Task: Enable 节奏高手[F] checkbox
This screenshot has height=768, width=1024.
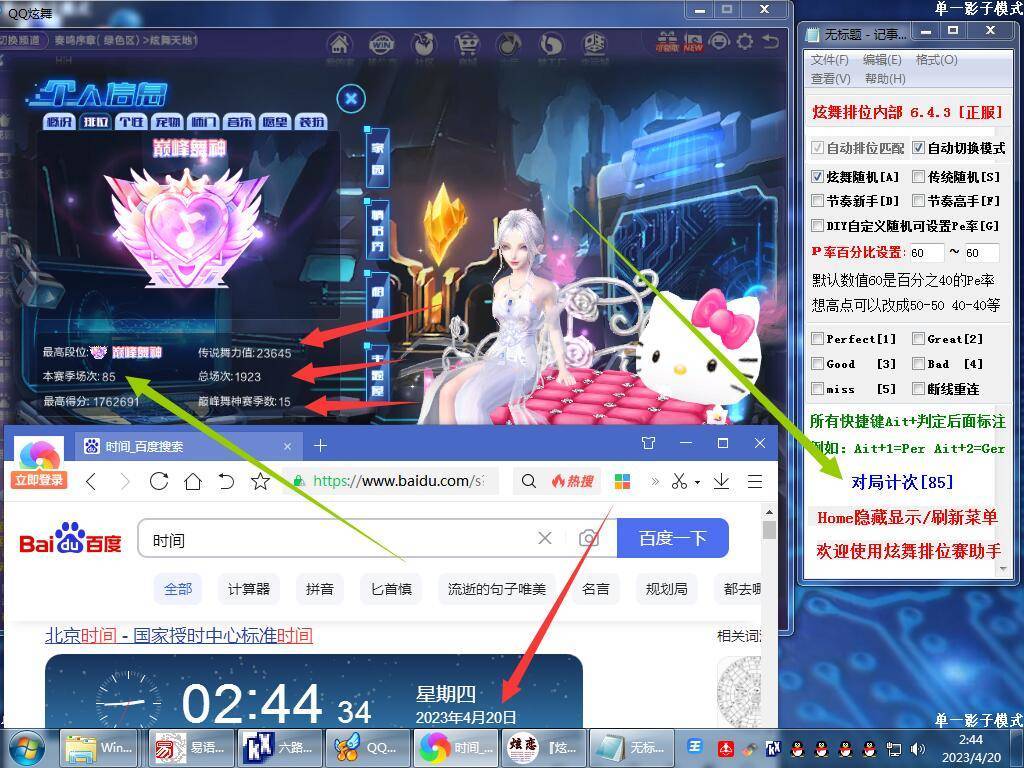Action: pyautogui.click(x=918, y=201)
